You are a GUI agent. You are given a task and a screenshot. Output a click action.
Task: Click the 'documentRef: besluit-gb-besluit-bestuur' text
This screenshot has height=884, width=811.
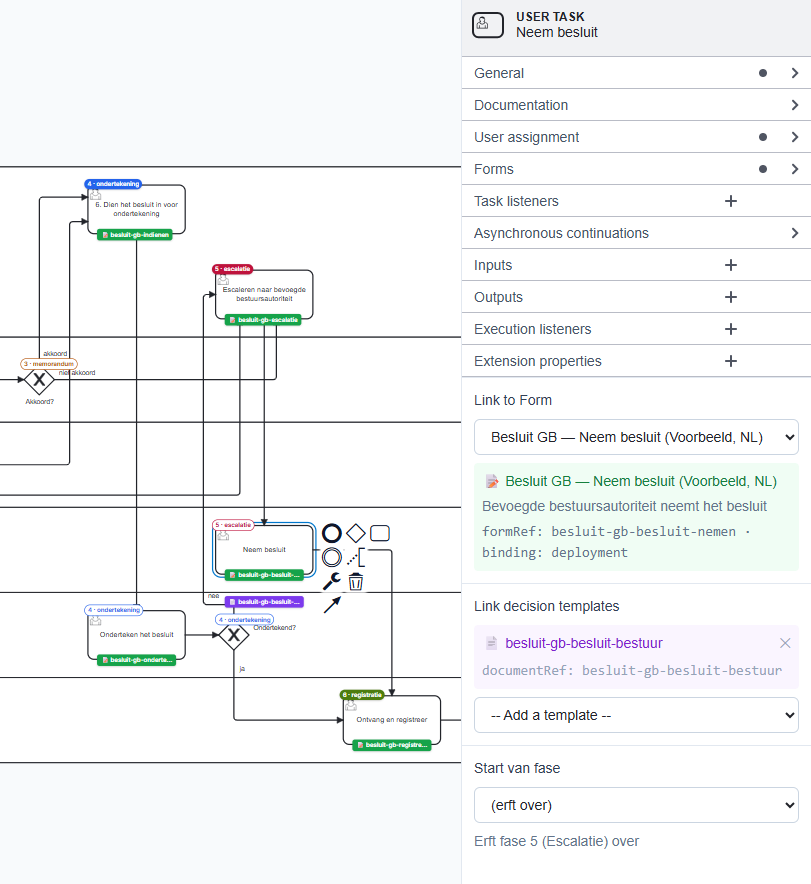632,670
